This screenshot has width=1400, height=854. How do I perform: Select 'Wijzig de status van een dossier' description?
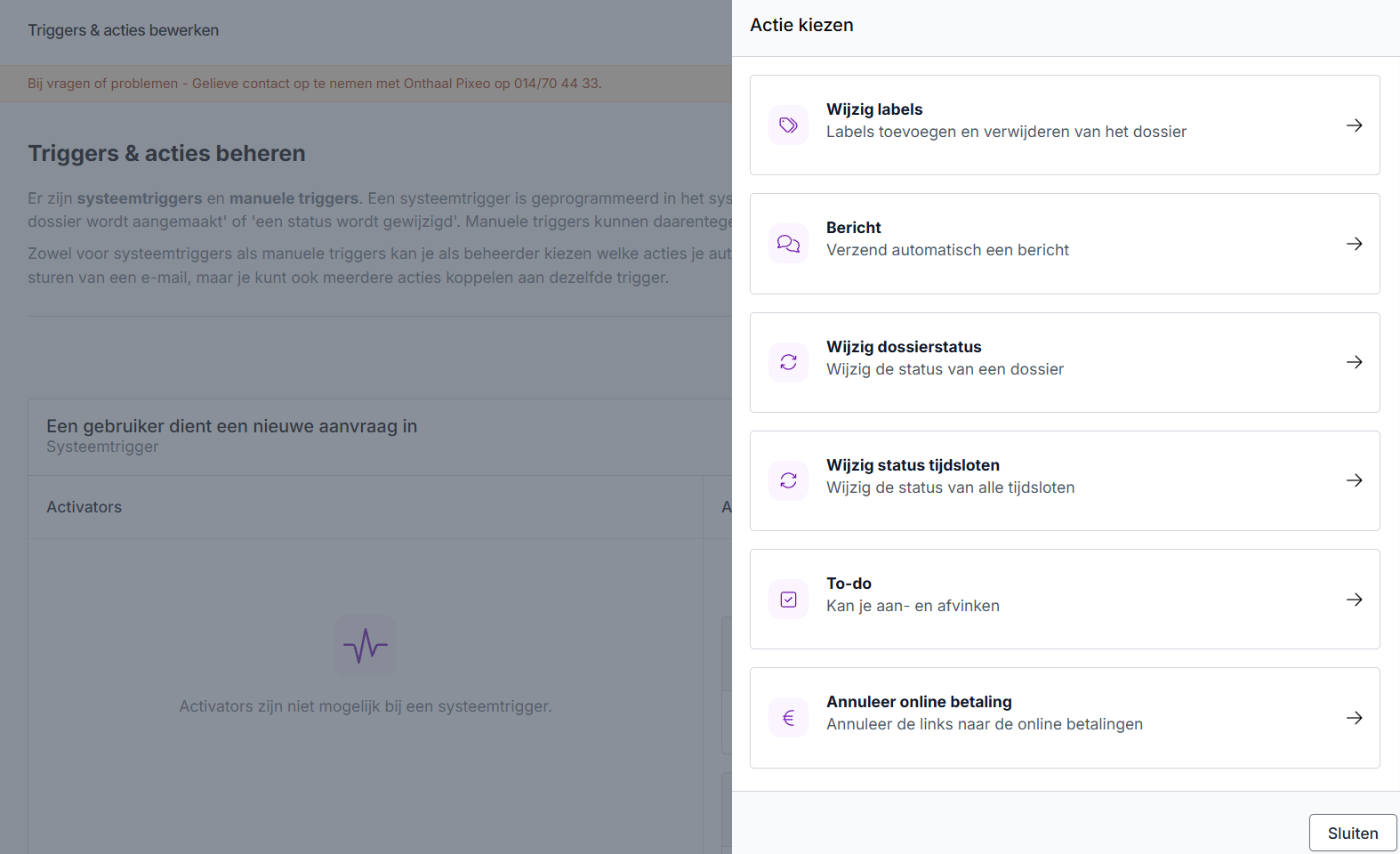click(x=945, y=369)
